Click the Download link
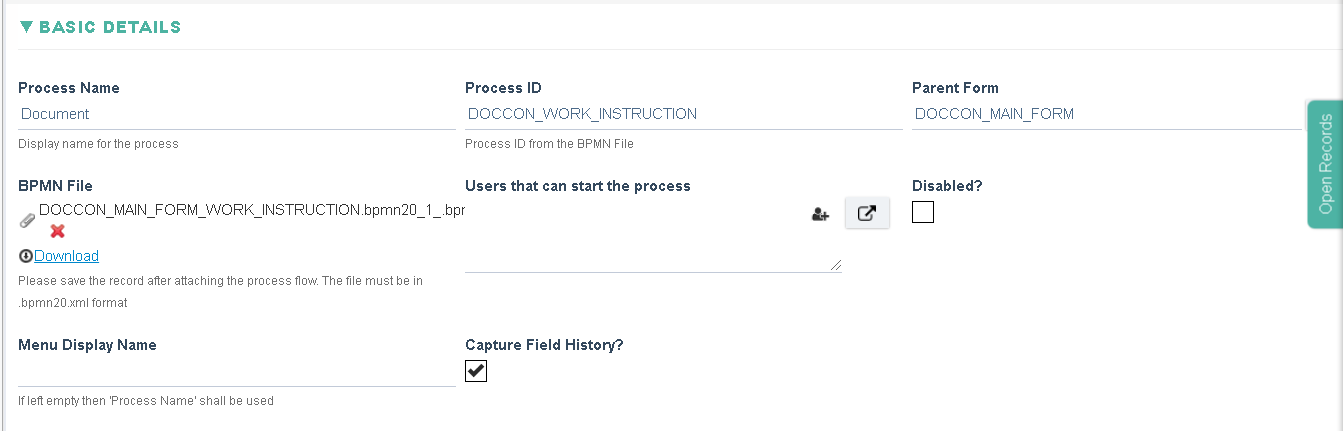 66,256
